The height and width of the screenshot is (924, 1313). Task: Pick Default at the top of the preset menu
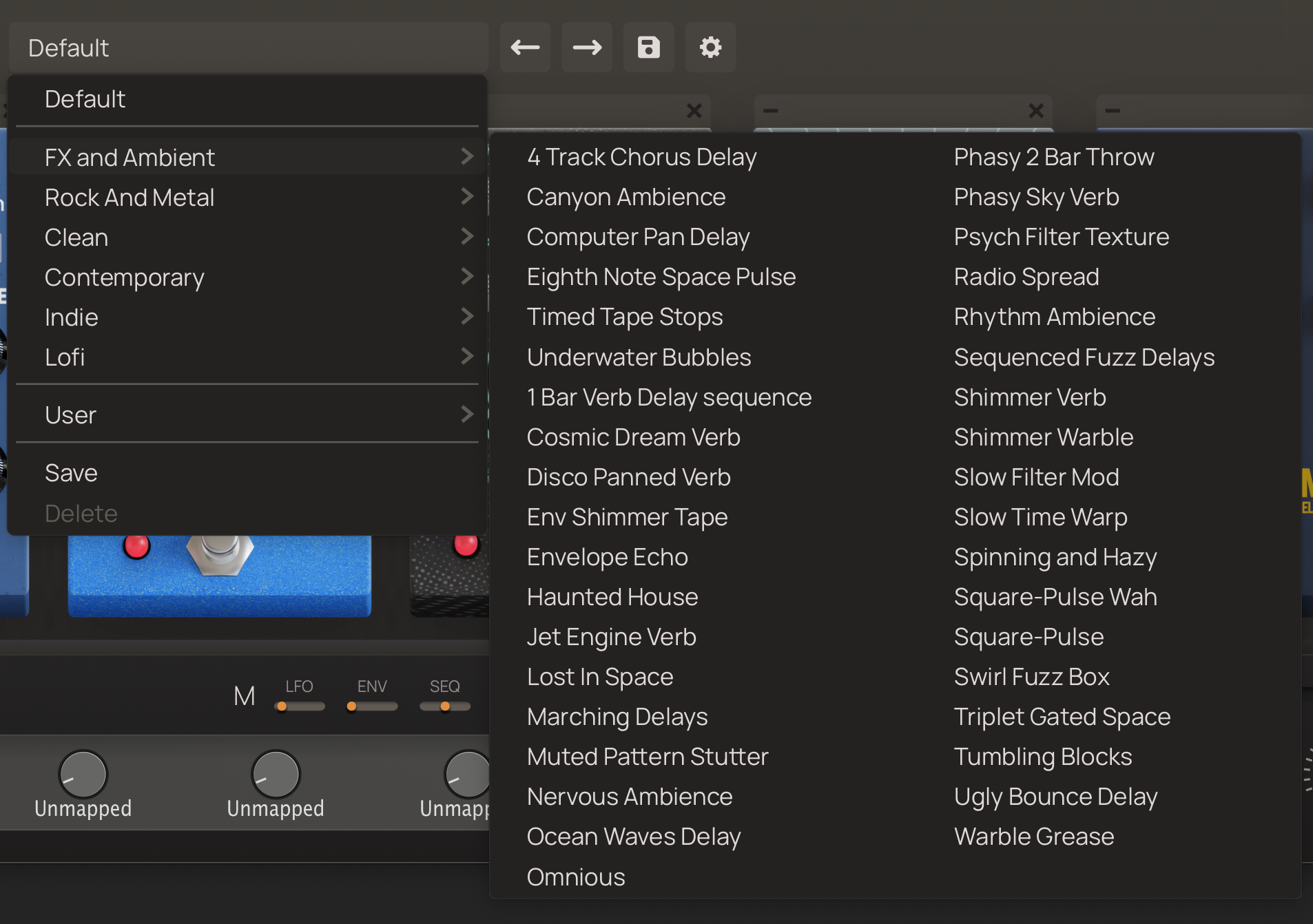tap(85, 99)
